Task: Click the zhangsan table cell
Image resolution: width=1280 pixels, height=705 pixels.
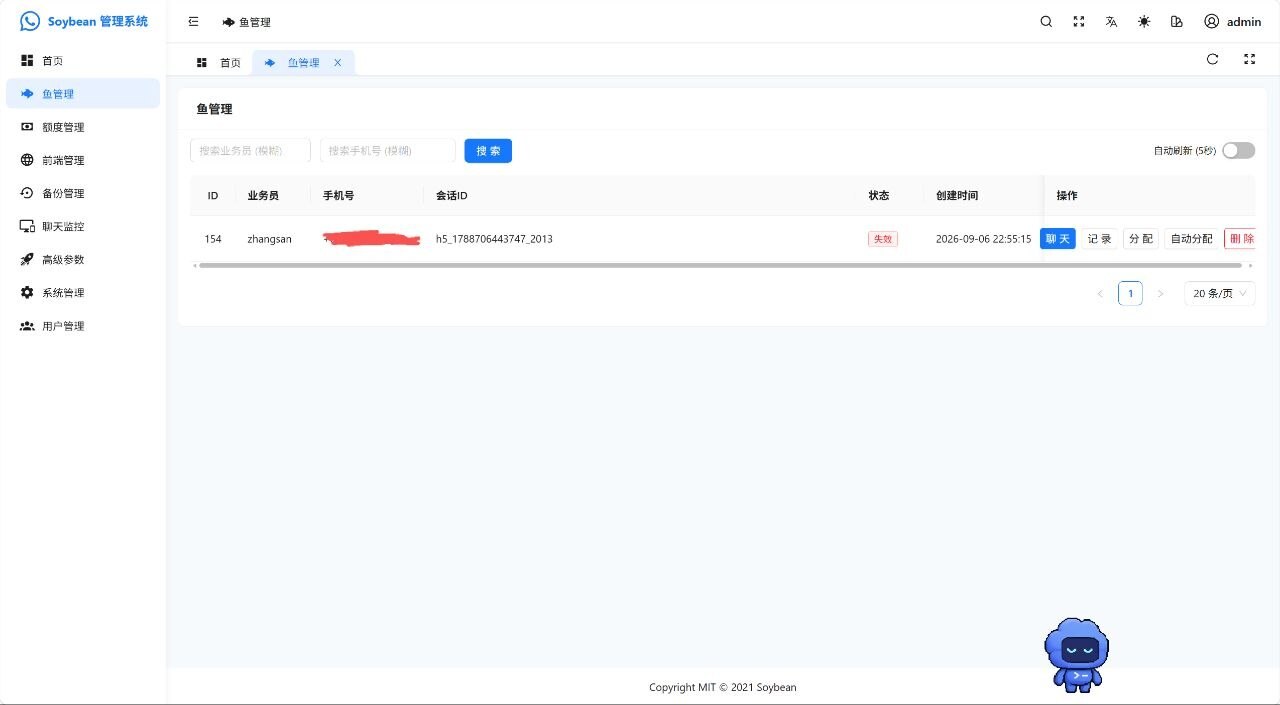Action: point(270,239)
